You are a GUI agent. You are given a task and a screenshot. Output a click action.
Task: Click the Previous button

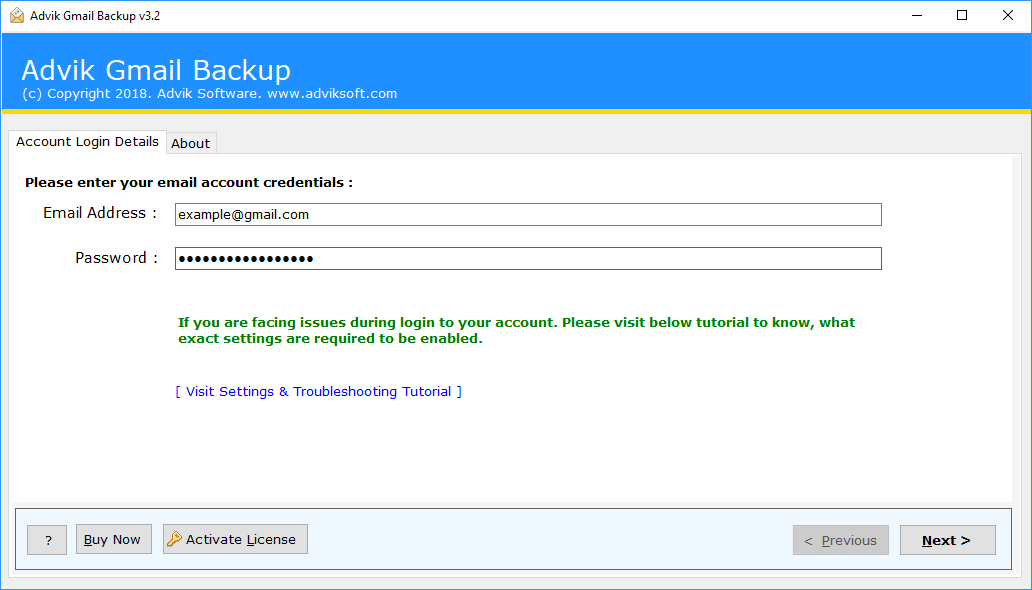(x=840, y=540)
